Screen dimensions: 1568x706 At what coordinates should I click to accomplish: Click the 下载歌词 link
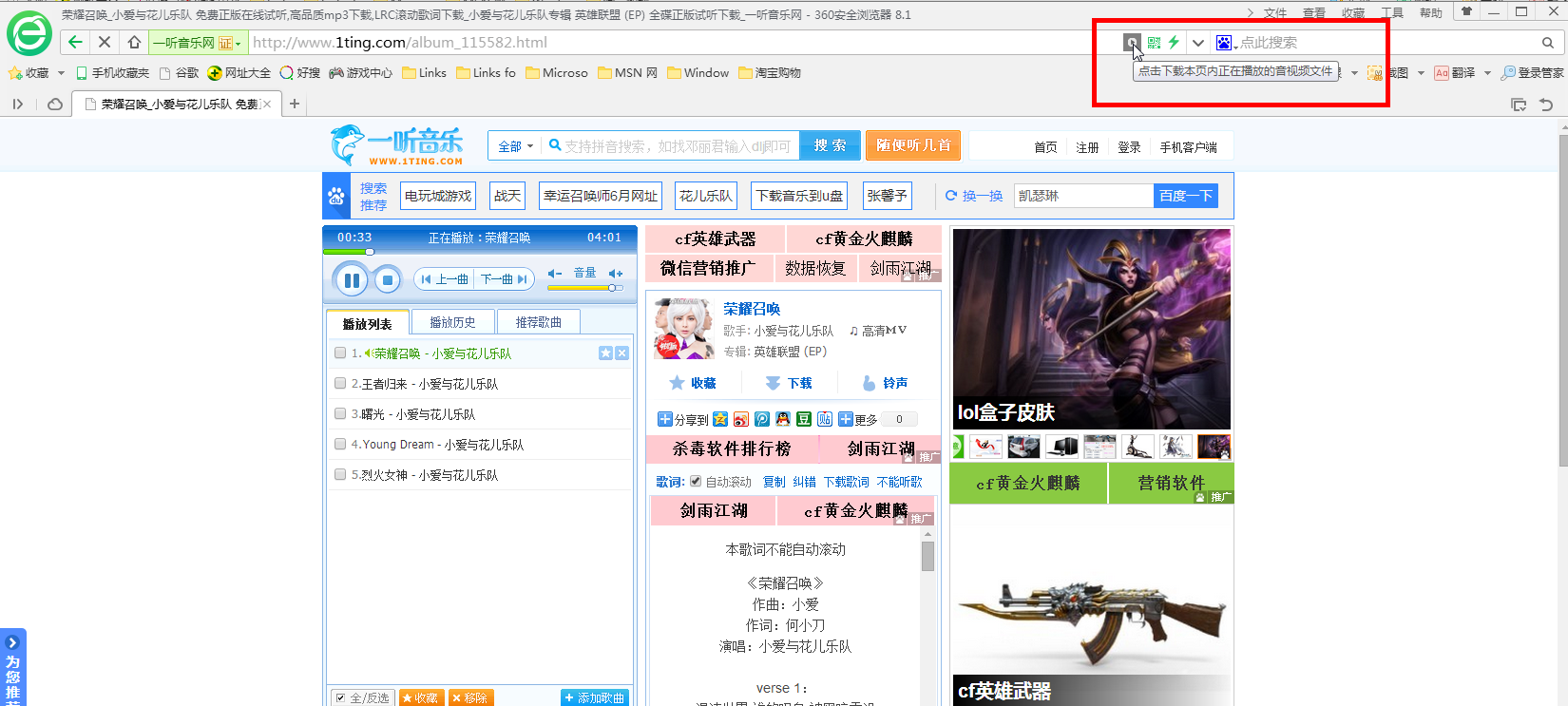coord(846,482)
